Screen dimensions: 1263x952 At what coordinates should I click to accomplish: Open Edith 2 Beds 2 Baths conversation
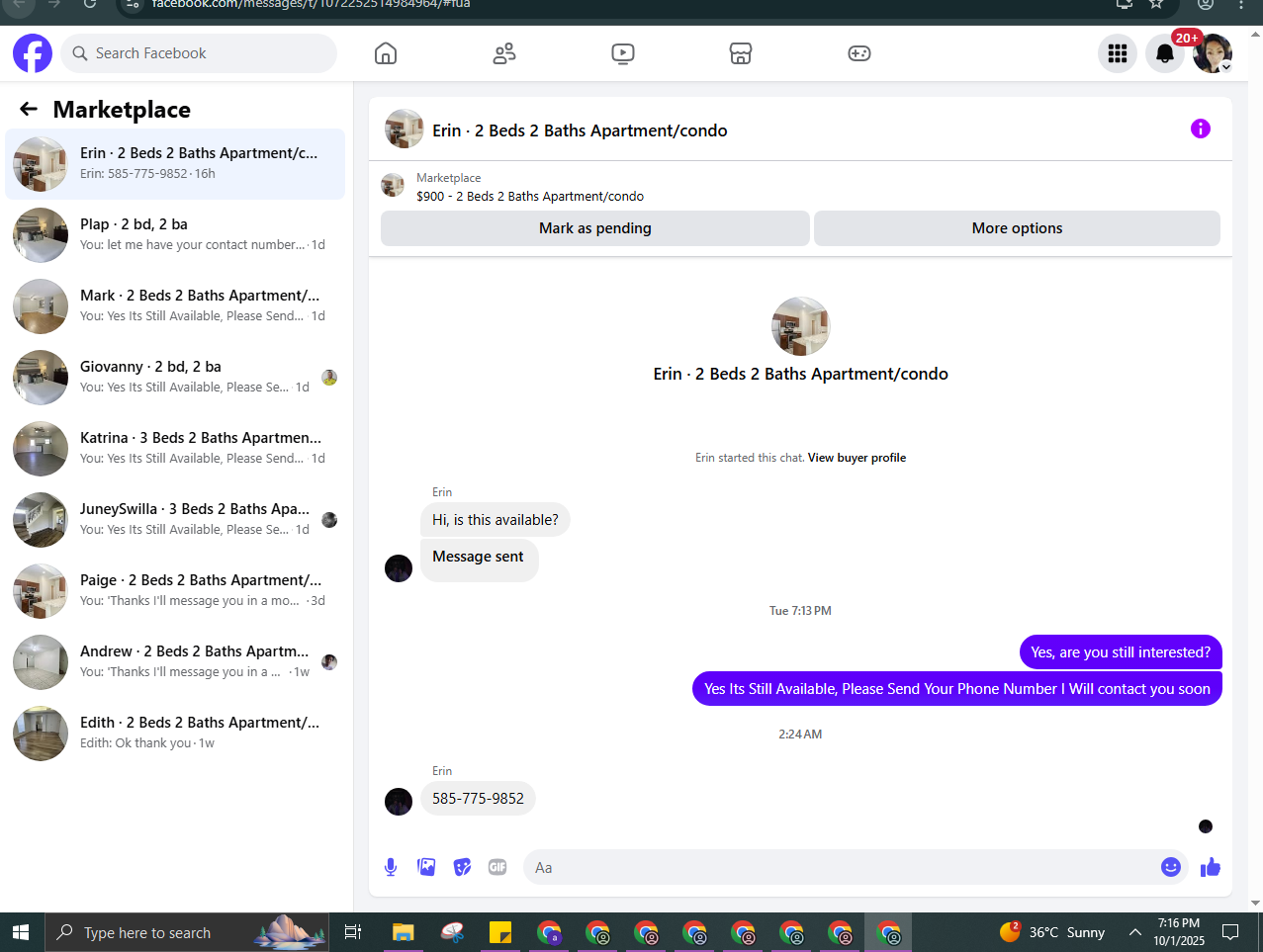coord(175,734)
